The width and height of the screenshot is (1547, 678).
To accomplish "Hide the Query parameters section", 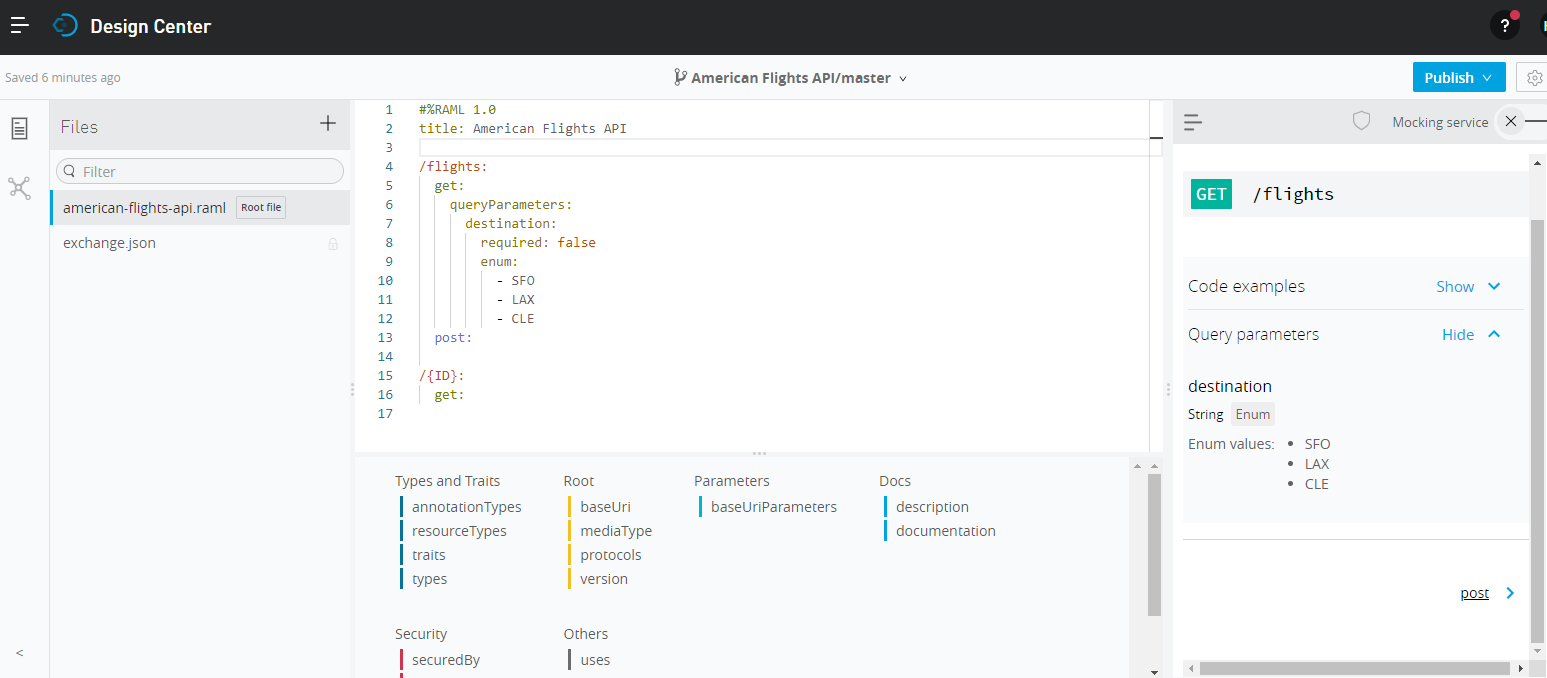I will tap(1471, 334).
